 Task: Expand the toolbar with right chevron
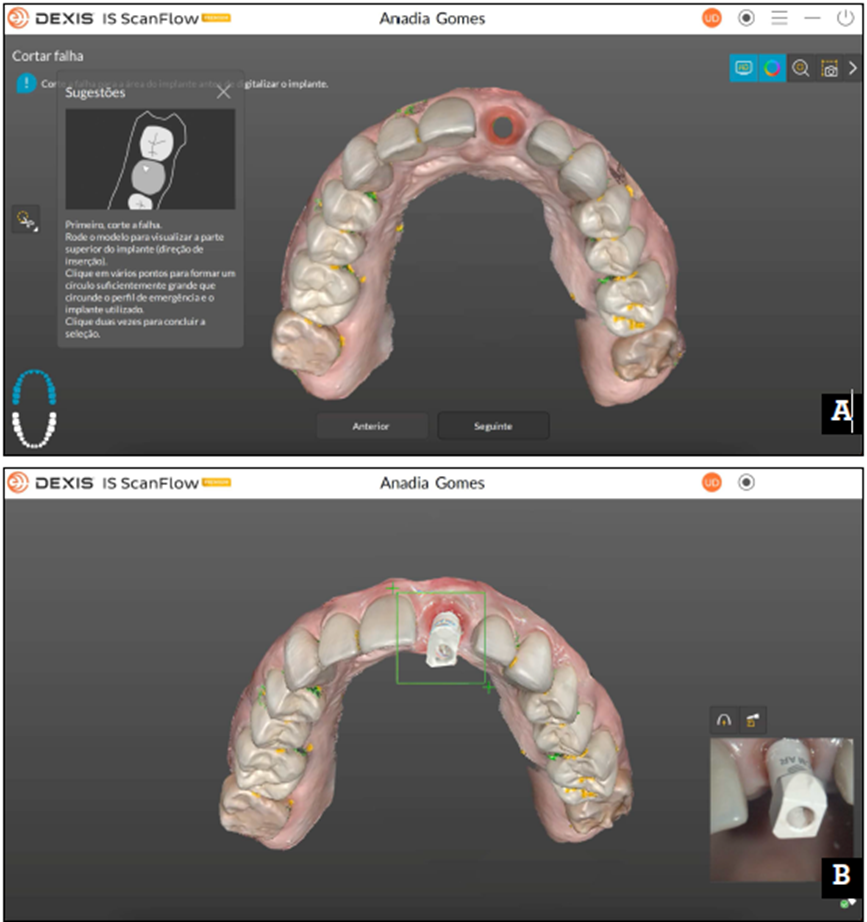[853, 68]
